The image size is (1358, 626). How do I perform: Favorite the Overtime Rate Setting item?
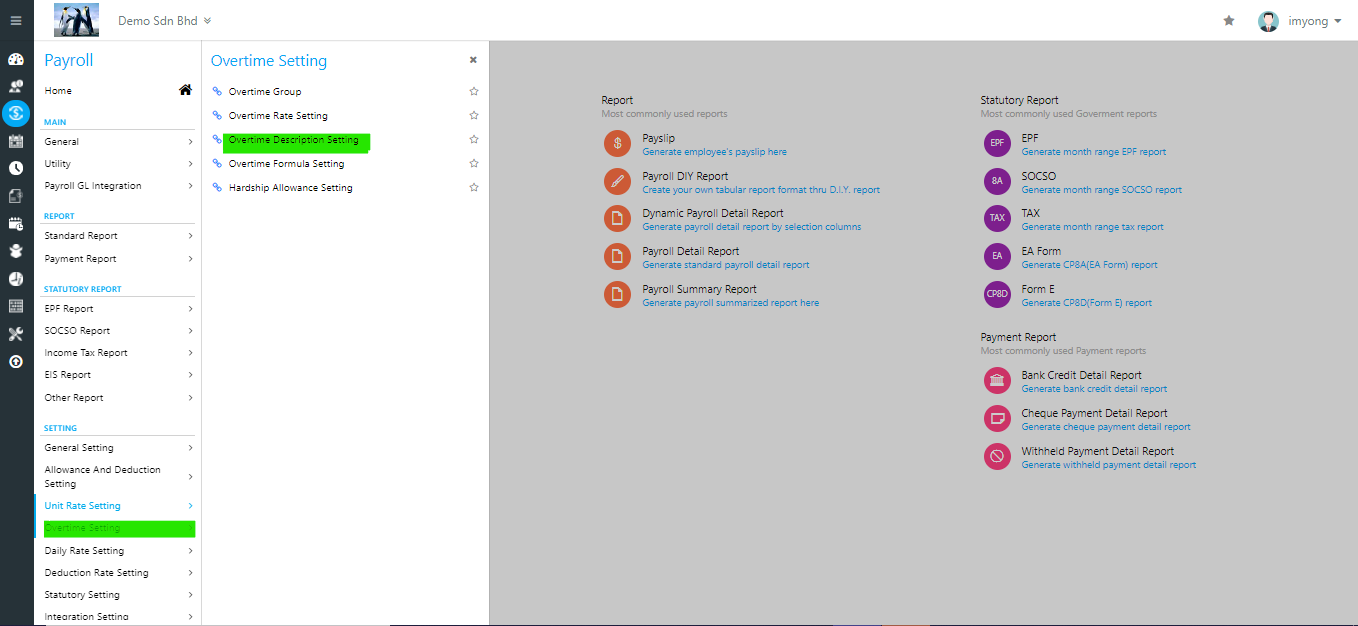[474, 115]
